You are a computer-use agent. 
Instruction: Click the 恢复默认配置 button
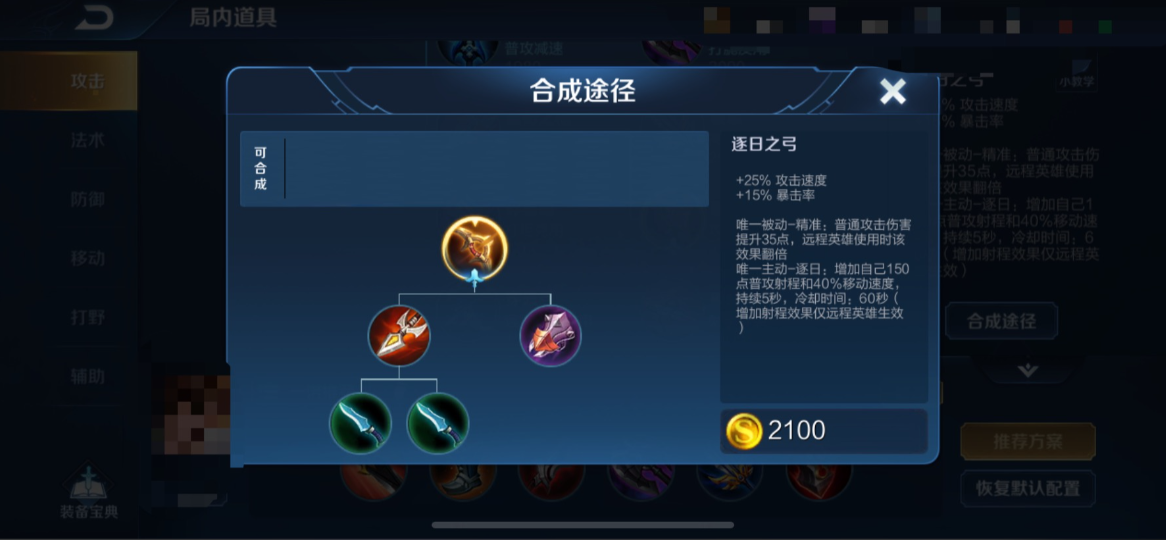(x=1028, y=489)
